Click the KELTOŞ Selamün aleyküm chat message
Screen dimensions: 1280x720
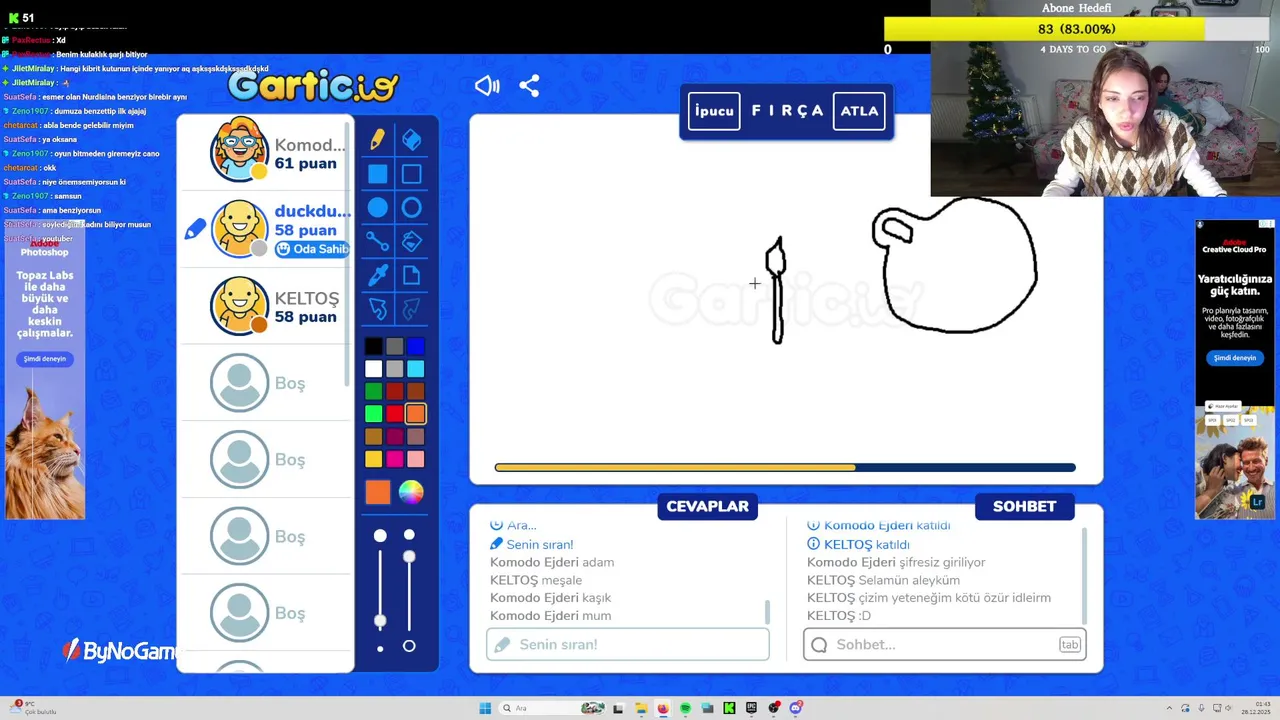coord(883,580)
